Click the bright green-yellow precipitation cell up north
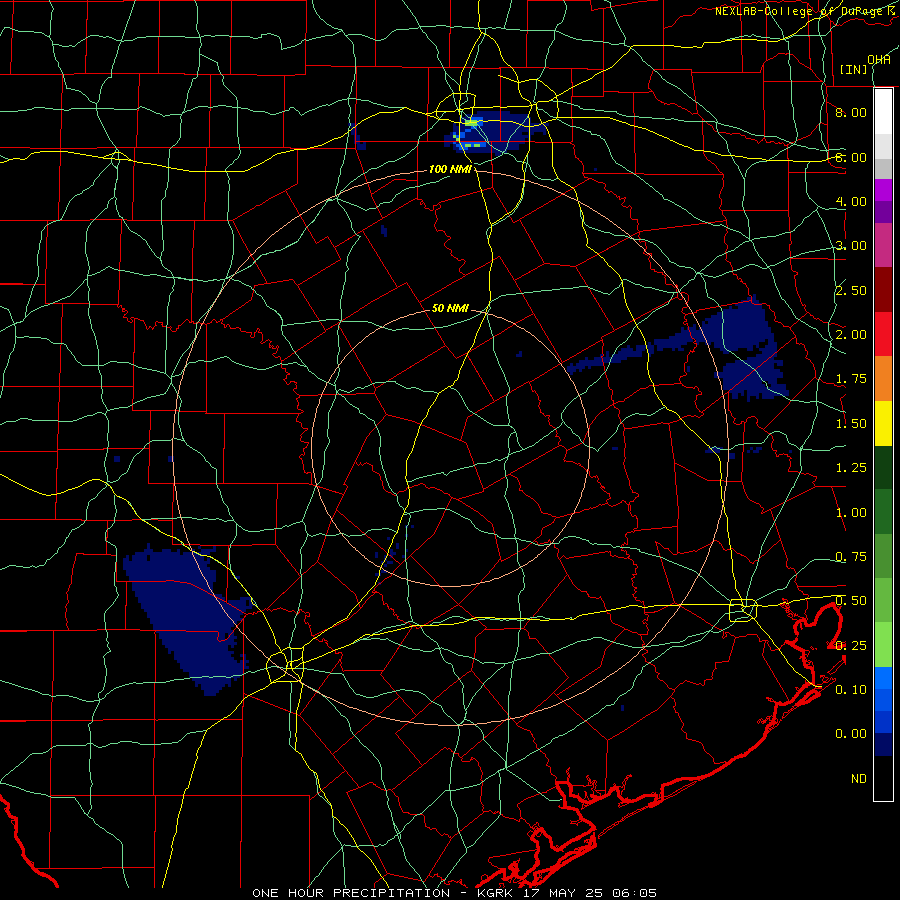Screen dimensions: 900x900 coord(471,122)
